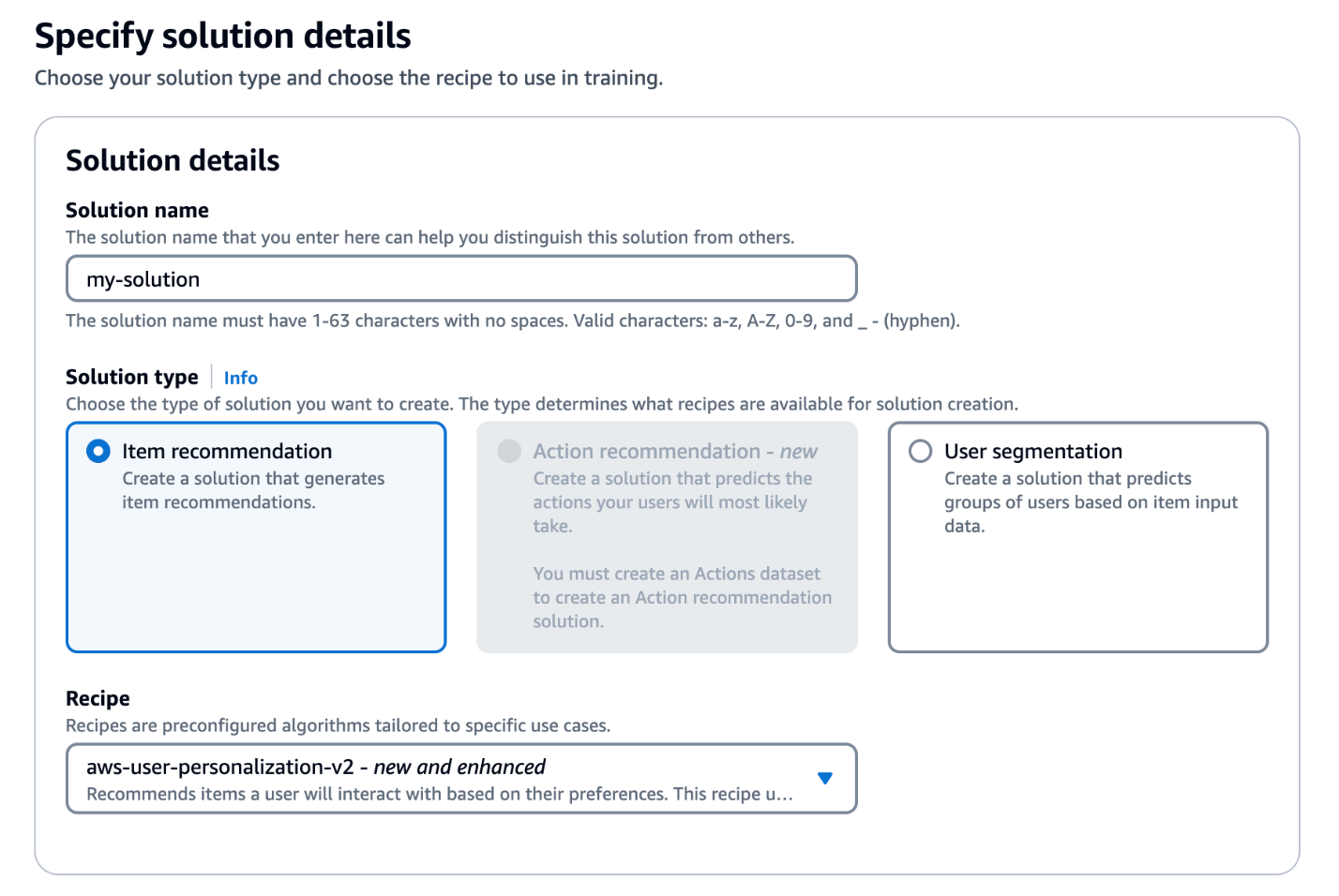
Task: Click the Action recommendation - new title
Action: coord(675,452)
